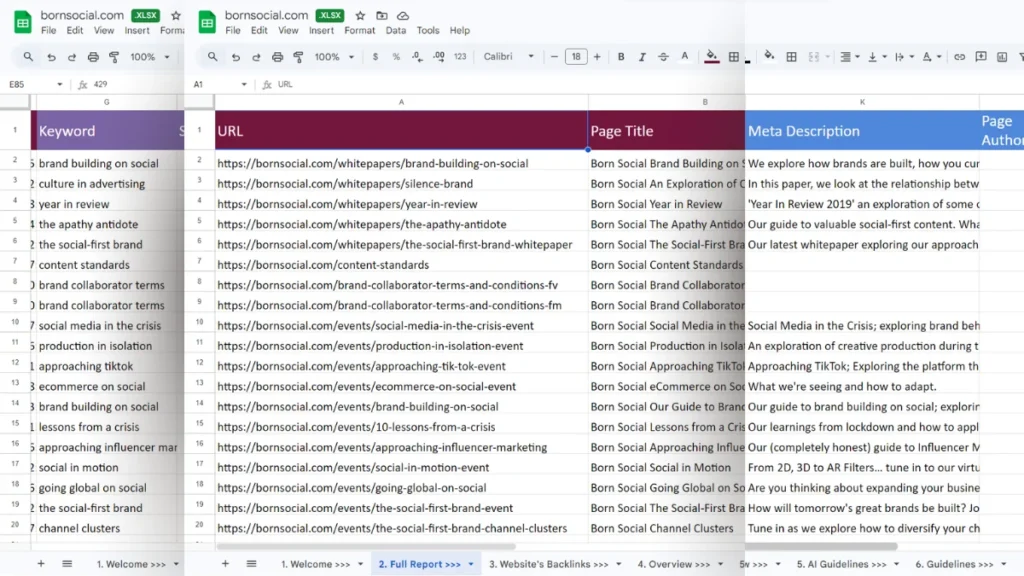The width and height of the screenshot is (1024, 576).
Task: Open the Data menu
Action: coord(396,31)
